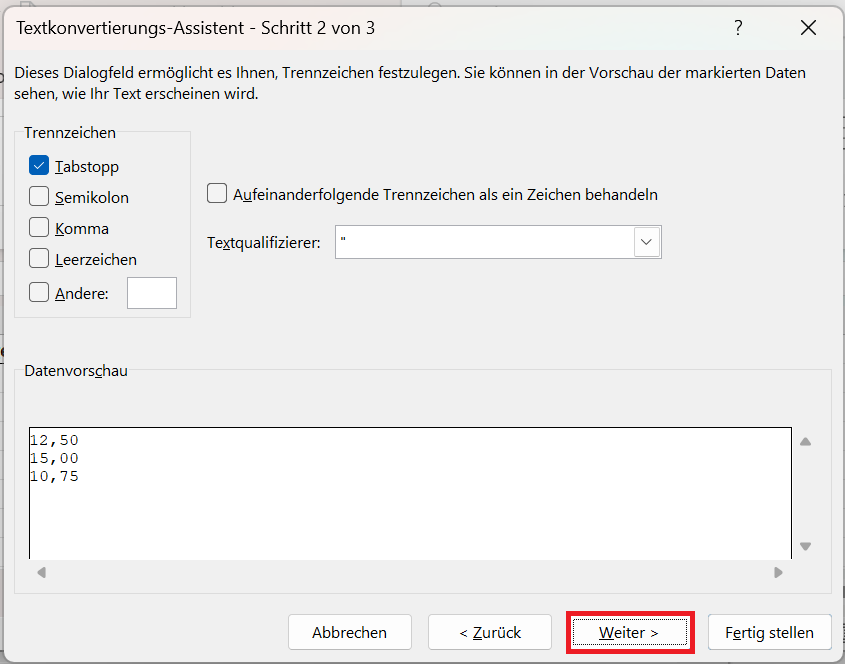Go back with the Zurück button
This screenshot has width=845, height=664.
click(490, 632)
